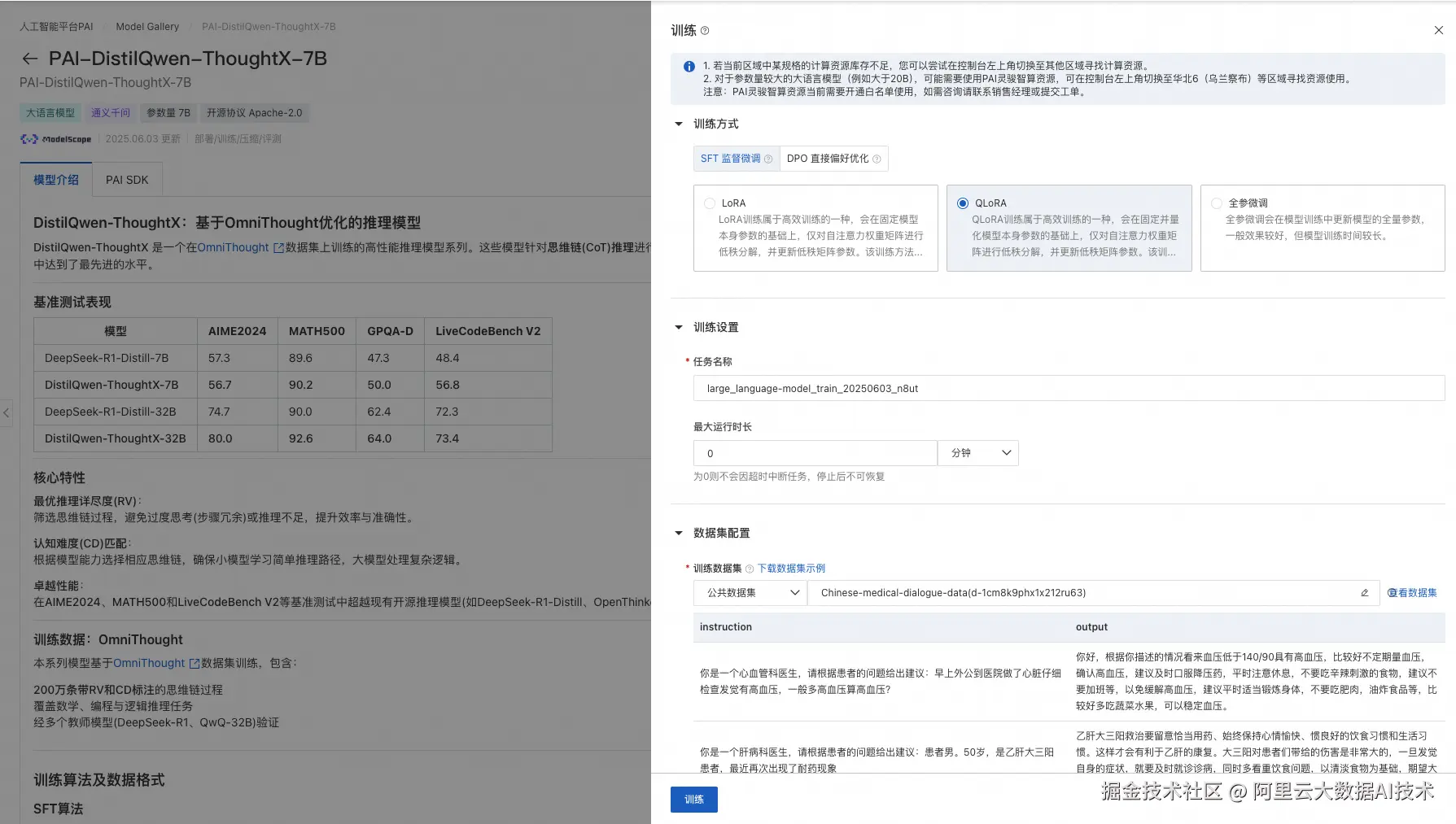The image size is (1456, 824).
Task: Click the help icon next to 训练数据集 label
Action: pos(750,569)
